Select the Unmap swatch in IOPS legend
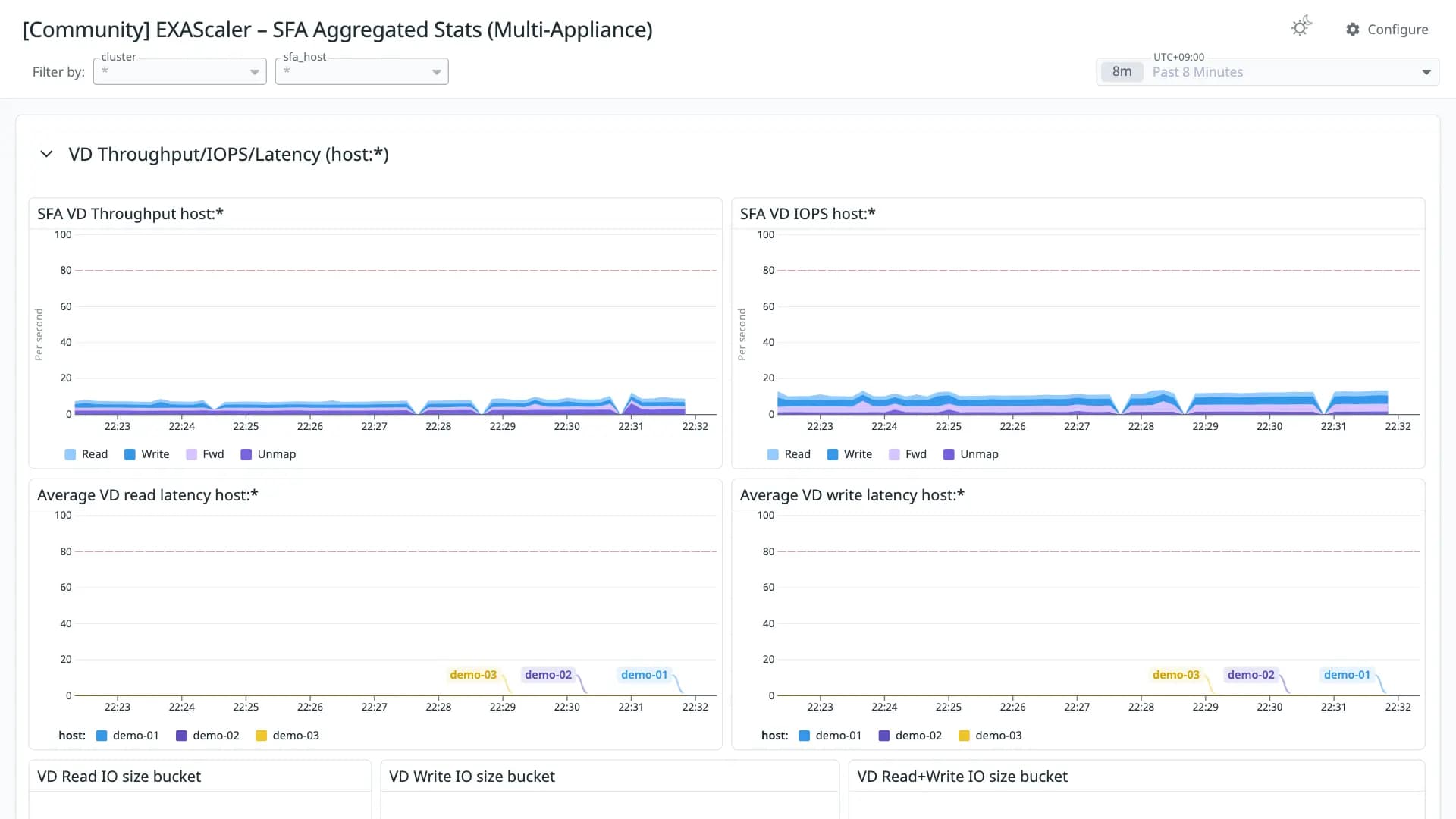Image resolution: width=1456 pixels, height=819 pixels. pos(949,454)
